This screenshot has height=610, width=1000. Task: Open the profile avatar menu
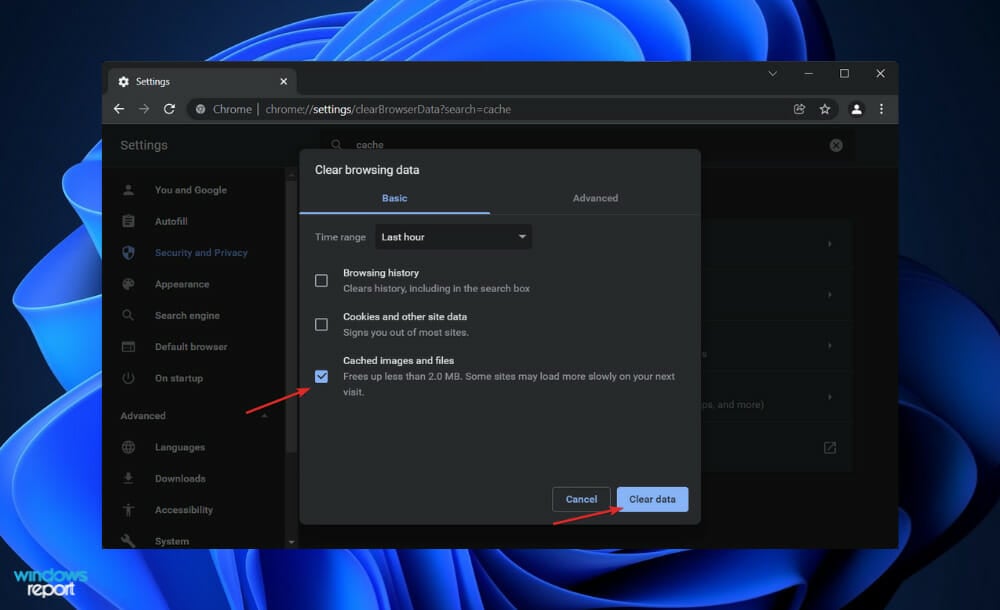[x=857, y=109]
